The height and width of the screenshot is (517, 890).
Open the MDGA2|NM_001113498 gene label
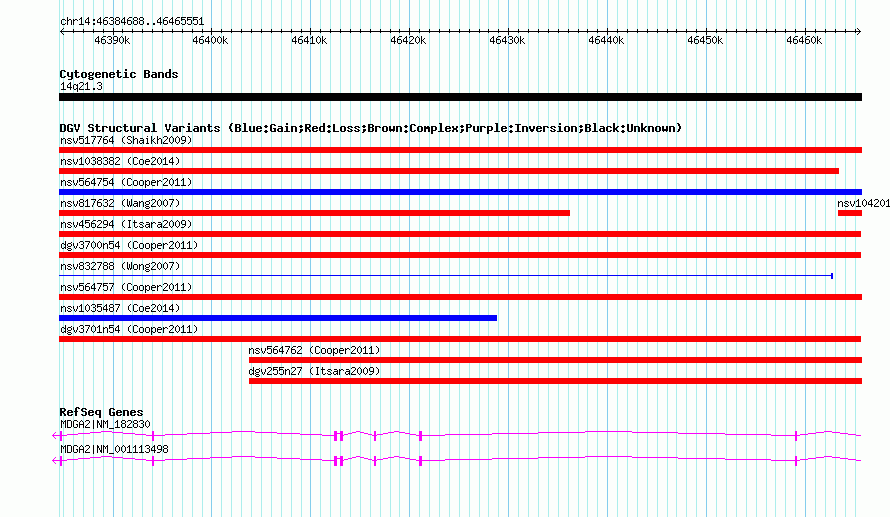pos(114,449)
